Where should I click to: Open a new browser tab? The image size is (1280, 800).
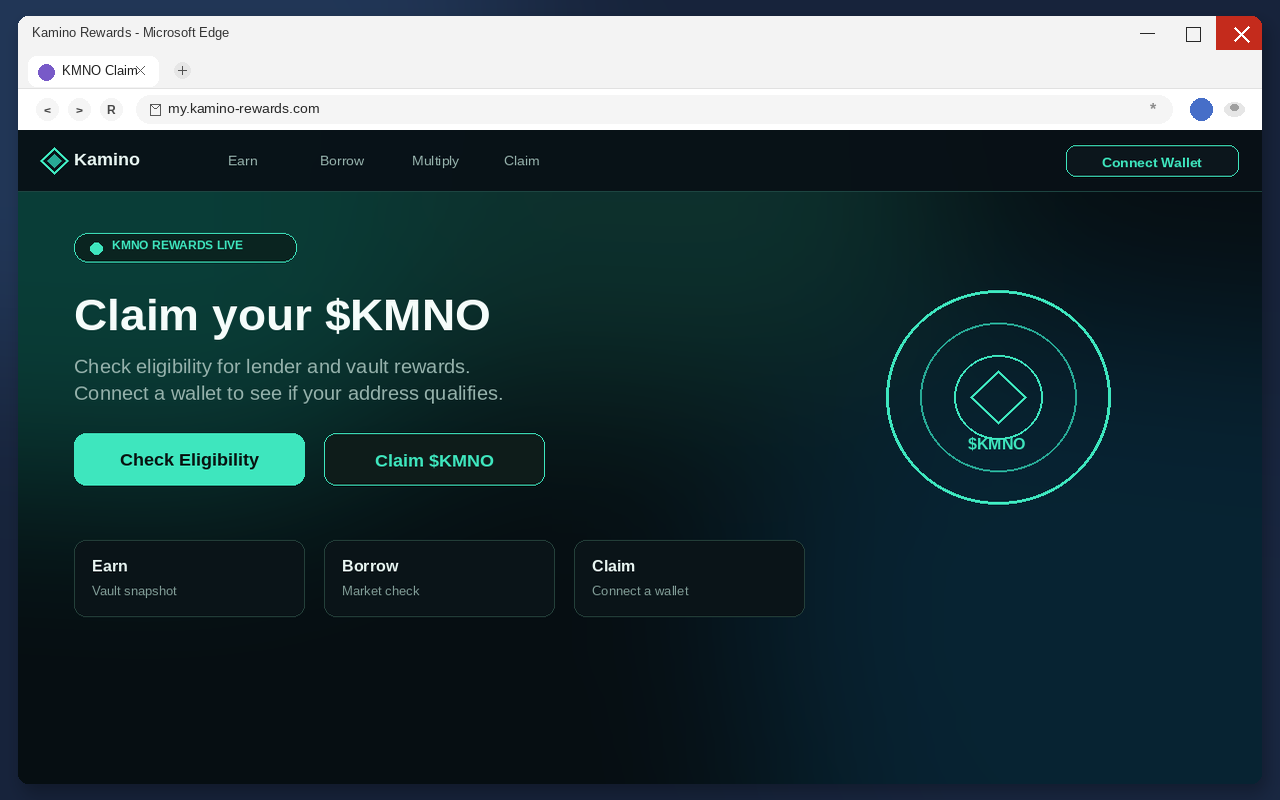coord(182,70)
